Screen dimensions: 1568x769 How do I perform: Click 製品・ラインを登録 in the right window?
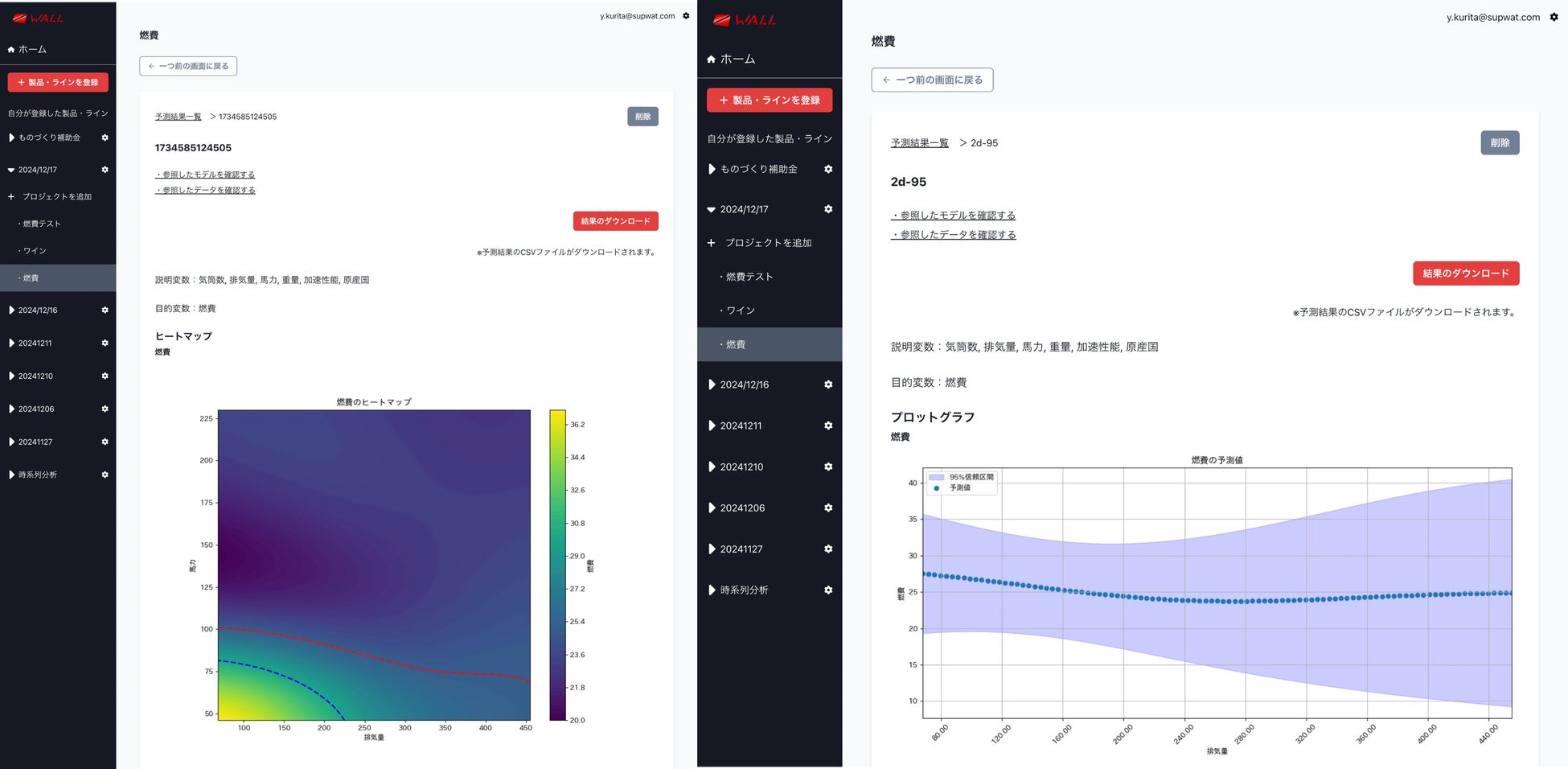tap(770, 100)
